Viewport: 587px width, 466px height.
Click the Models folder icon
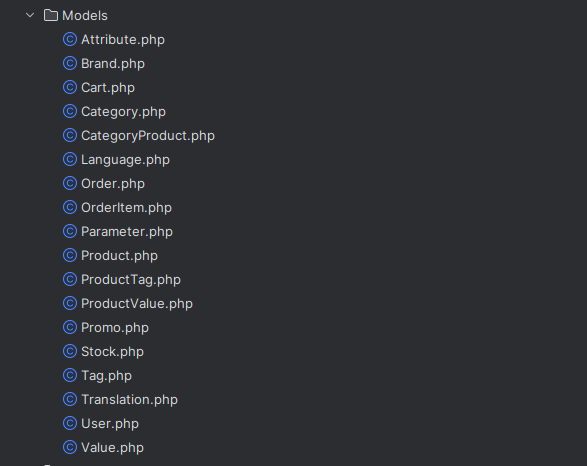51,15
